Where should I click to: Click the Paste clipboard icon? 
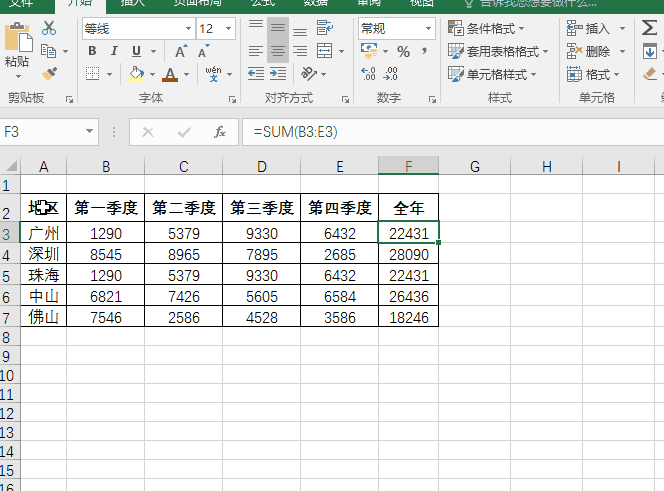pyautogui.click(x=18, y=38)
